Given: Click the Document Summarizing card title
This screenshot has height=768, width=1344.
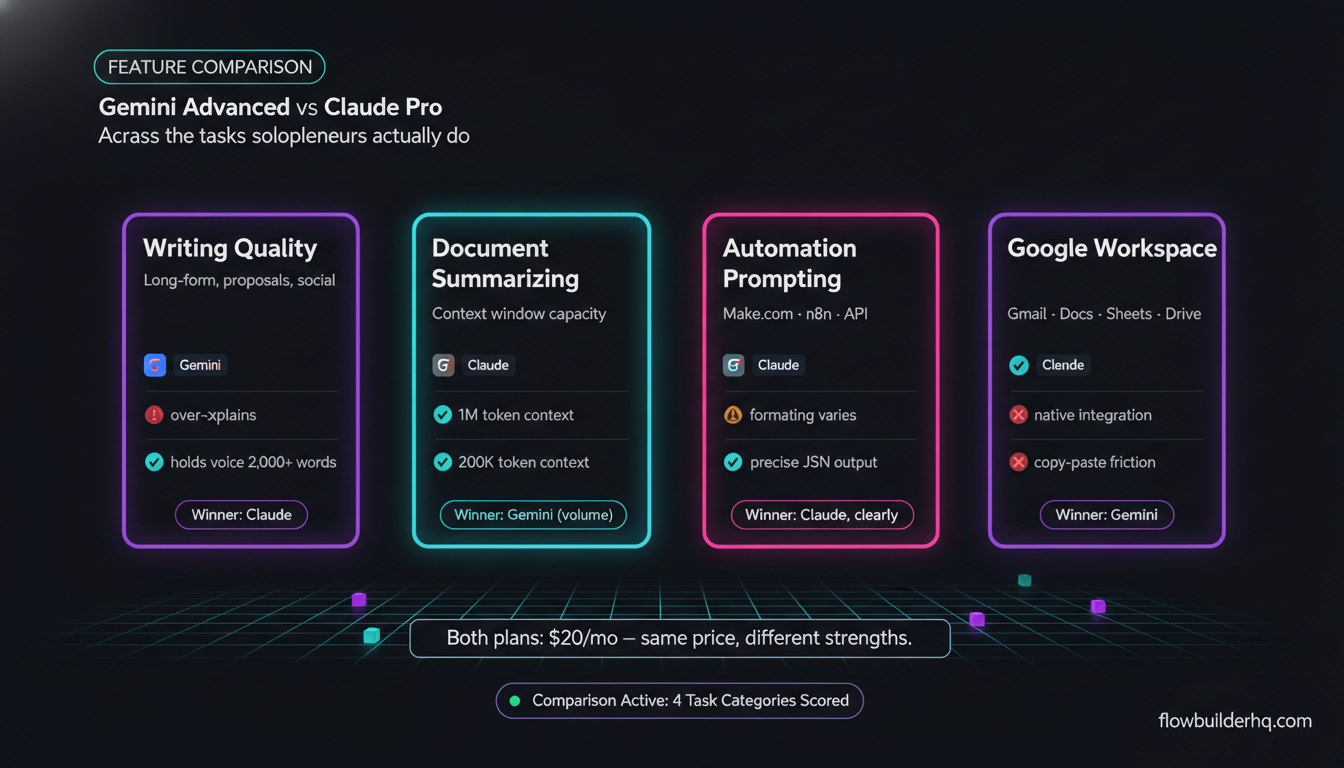Looking at the screenshot, I should tap(505, 263).
